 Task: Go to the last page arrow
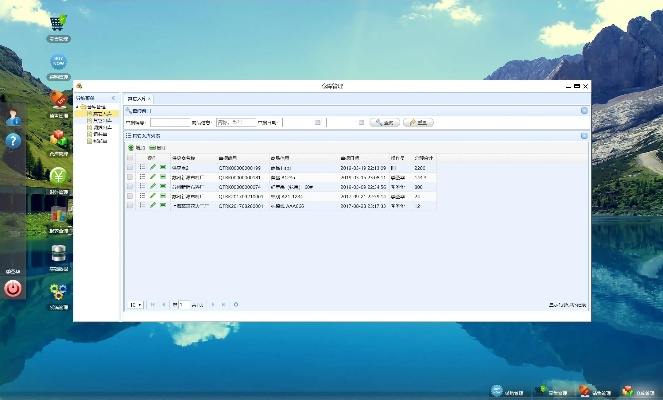pos(224,304)
